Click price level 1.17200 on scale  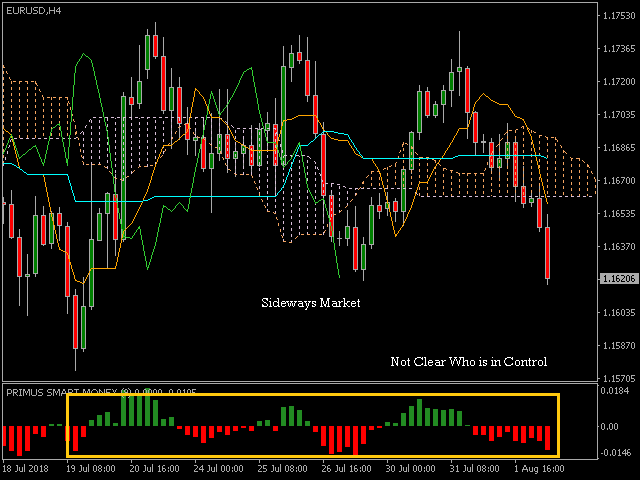pos(619,82)
